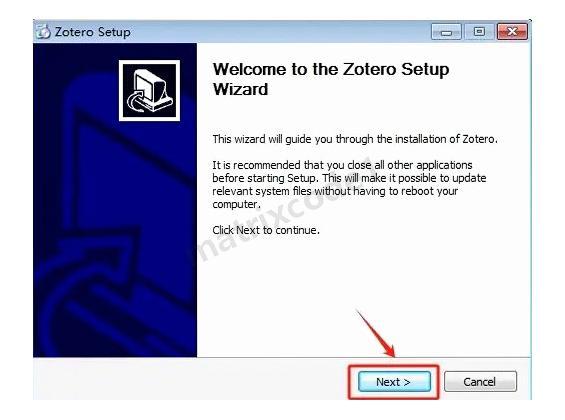The image size is (565, 420).
Task: Click the 'Click Next to continue.' text
Action: [266, 230]
